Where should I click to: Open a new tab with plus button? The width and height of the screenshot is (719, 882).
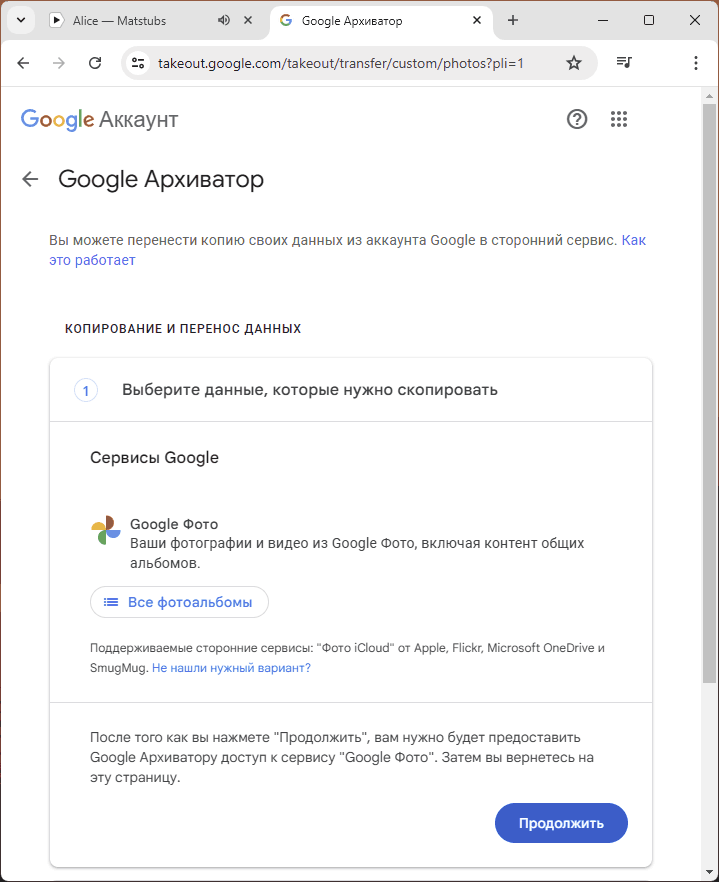click(513, 21)
